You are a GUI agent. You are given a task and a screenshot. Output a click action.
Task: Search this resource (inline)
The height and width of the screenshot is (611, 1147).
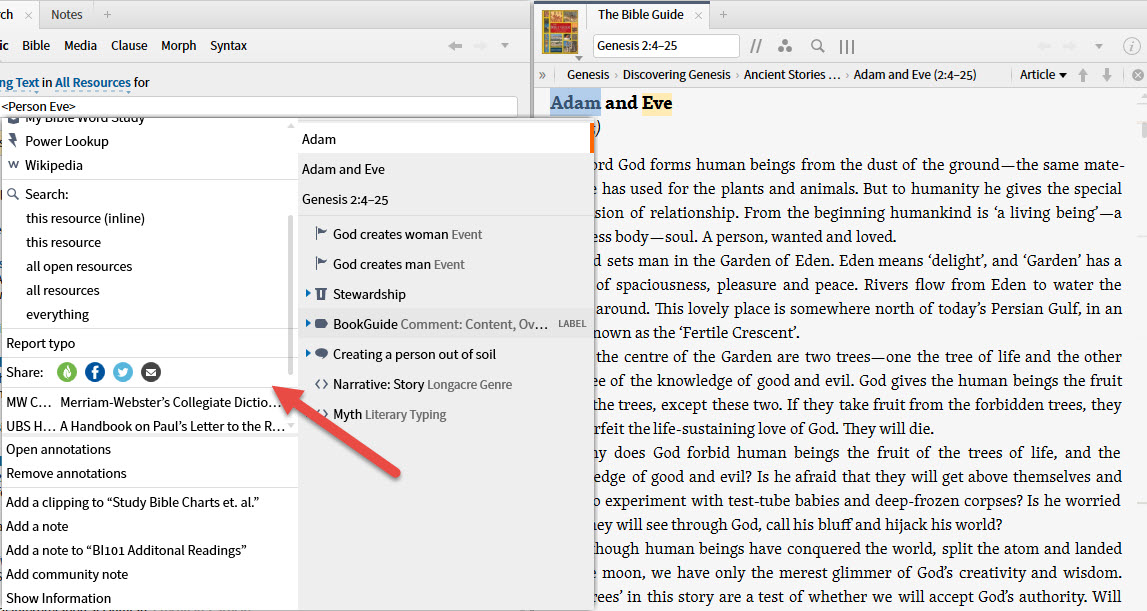click(x=85, y=218)
